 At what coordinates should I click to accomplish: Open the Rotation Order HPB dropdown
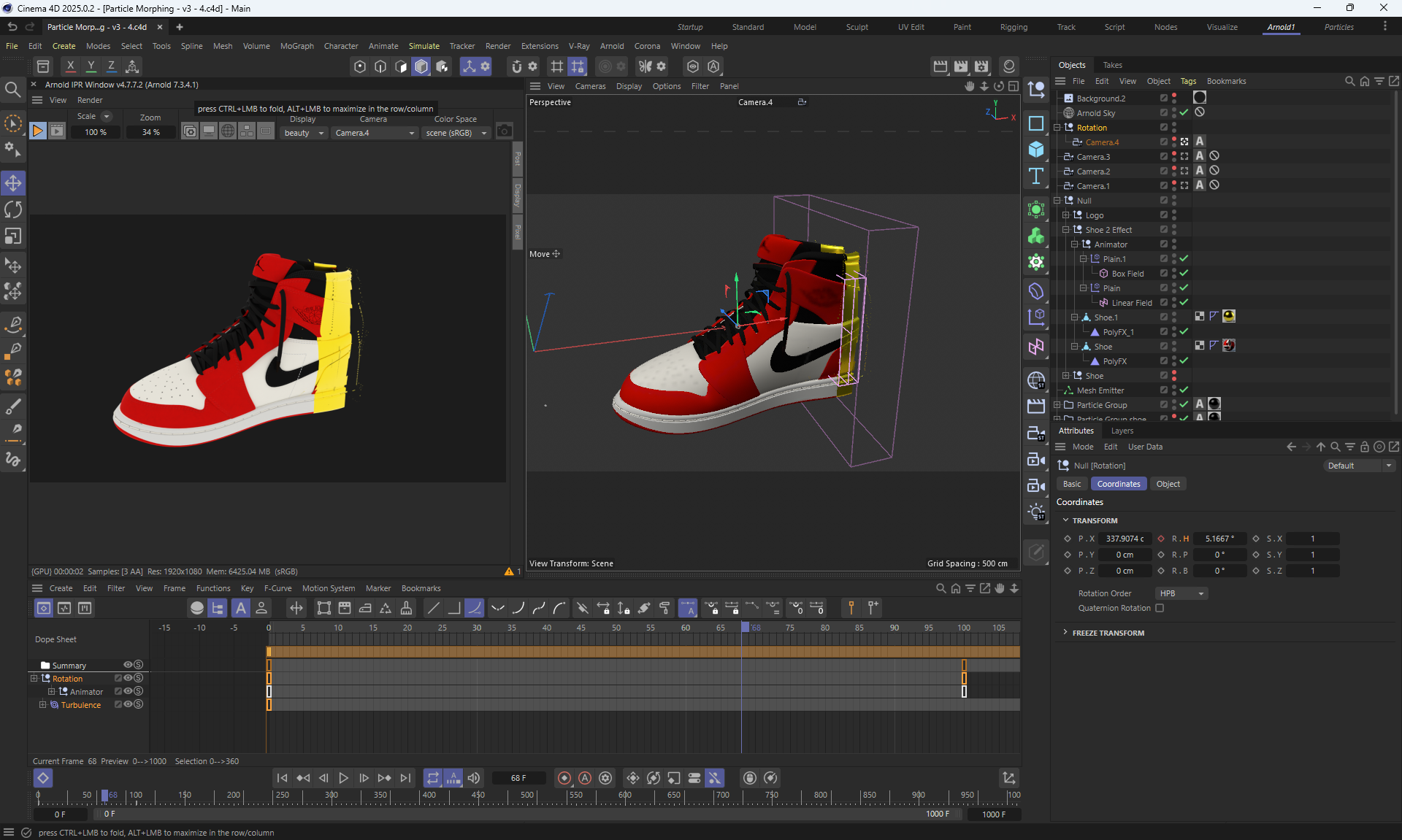(x=1181, y=593)
